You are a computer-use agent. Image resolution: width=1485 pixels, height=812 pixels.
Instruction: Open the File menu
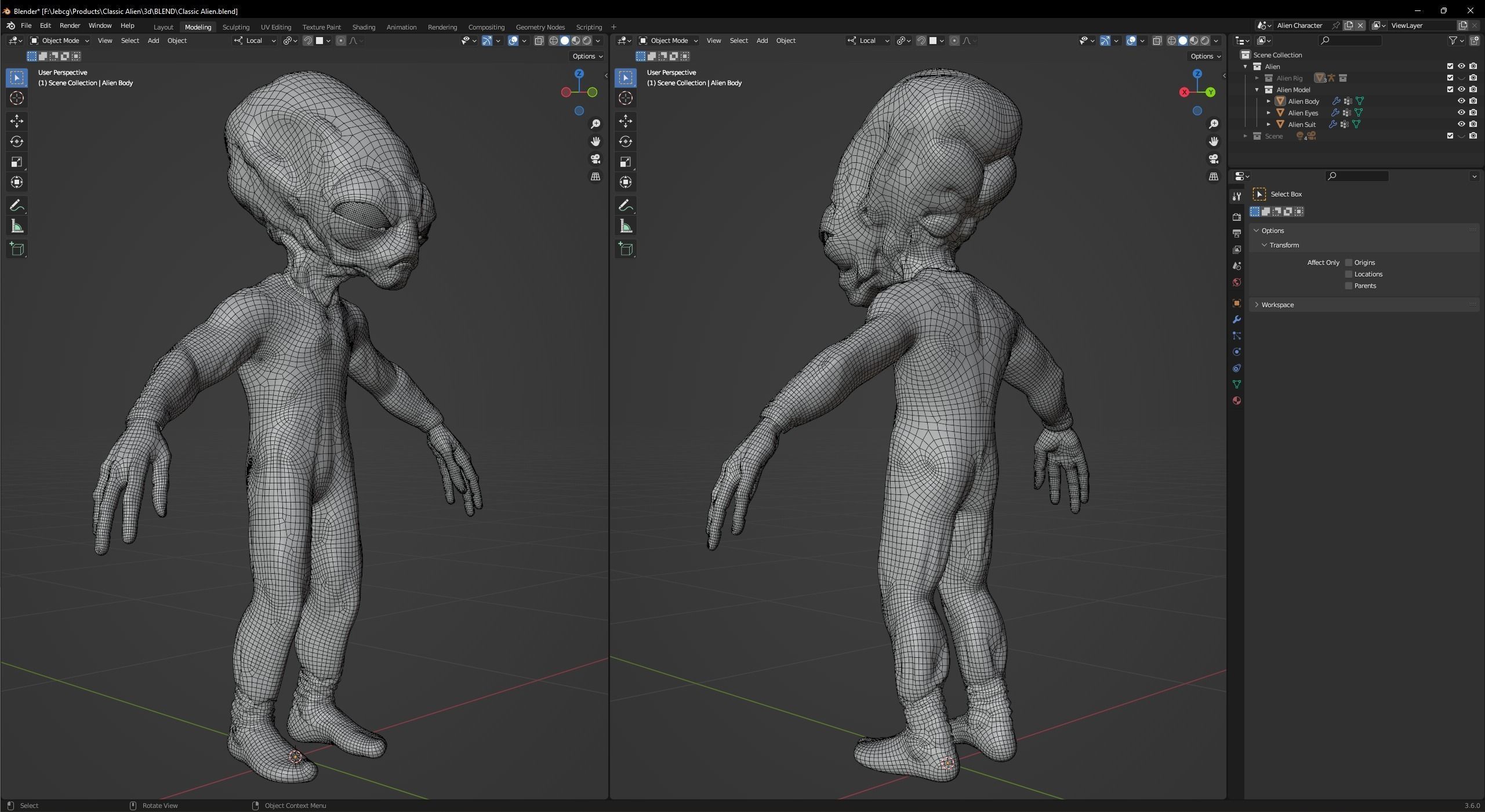(x=26, y=26)
